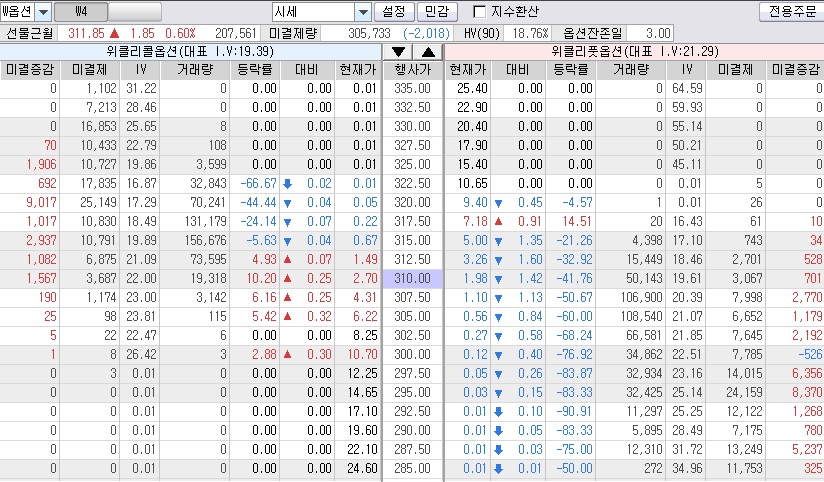Select strike price 315.00

point(413,240)
